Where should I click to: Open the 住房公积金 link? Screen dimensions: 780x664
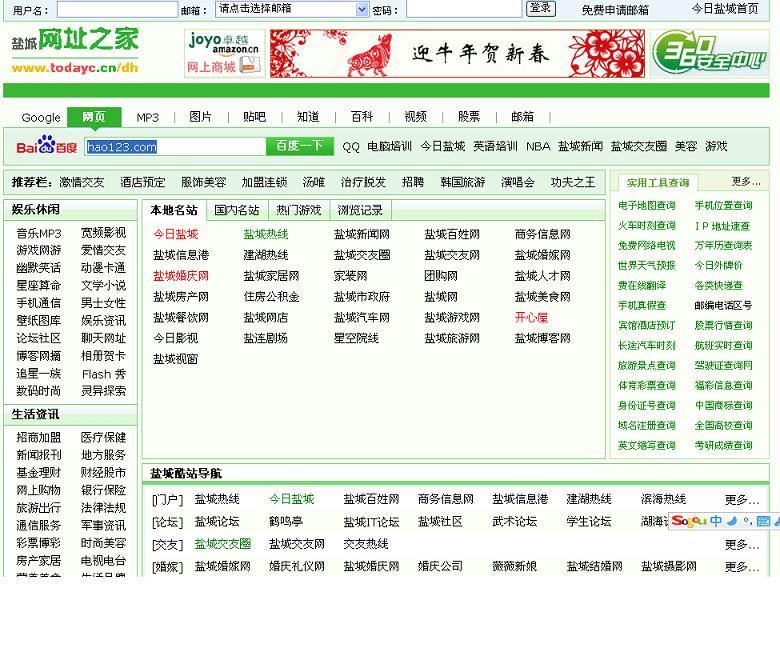click(x=271, y=297)
